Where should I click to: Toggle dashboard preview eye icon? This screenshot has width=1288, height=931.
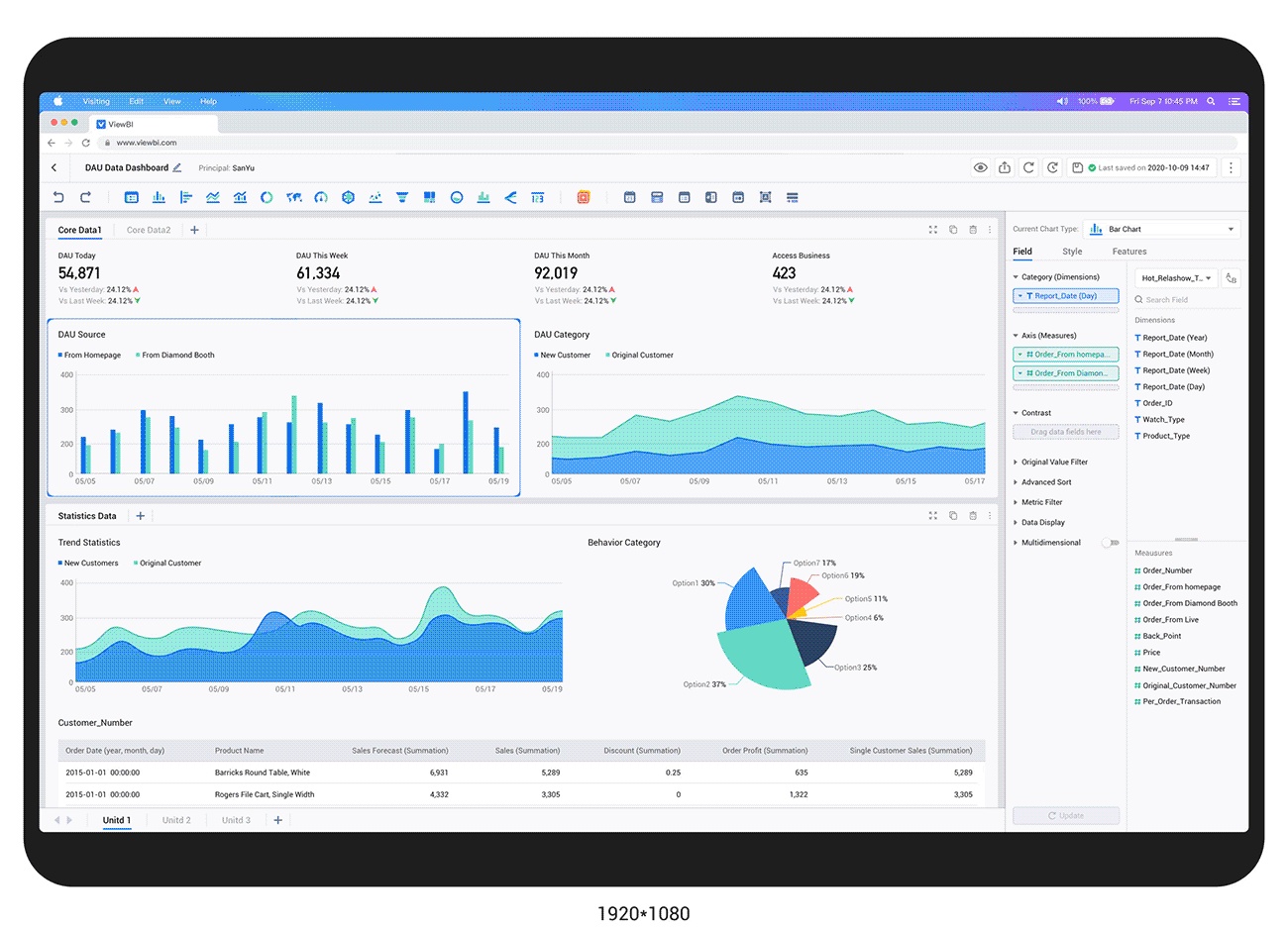[x=981, y=167]
